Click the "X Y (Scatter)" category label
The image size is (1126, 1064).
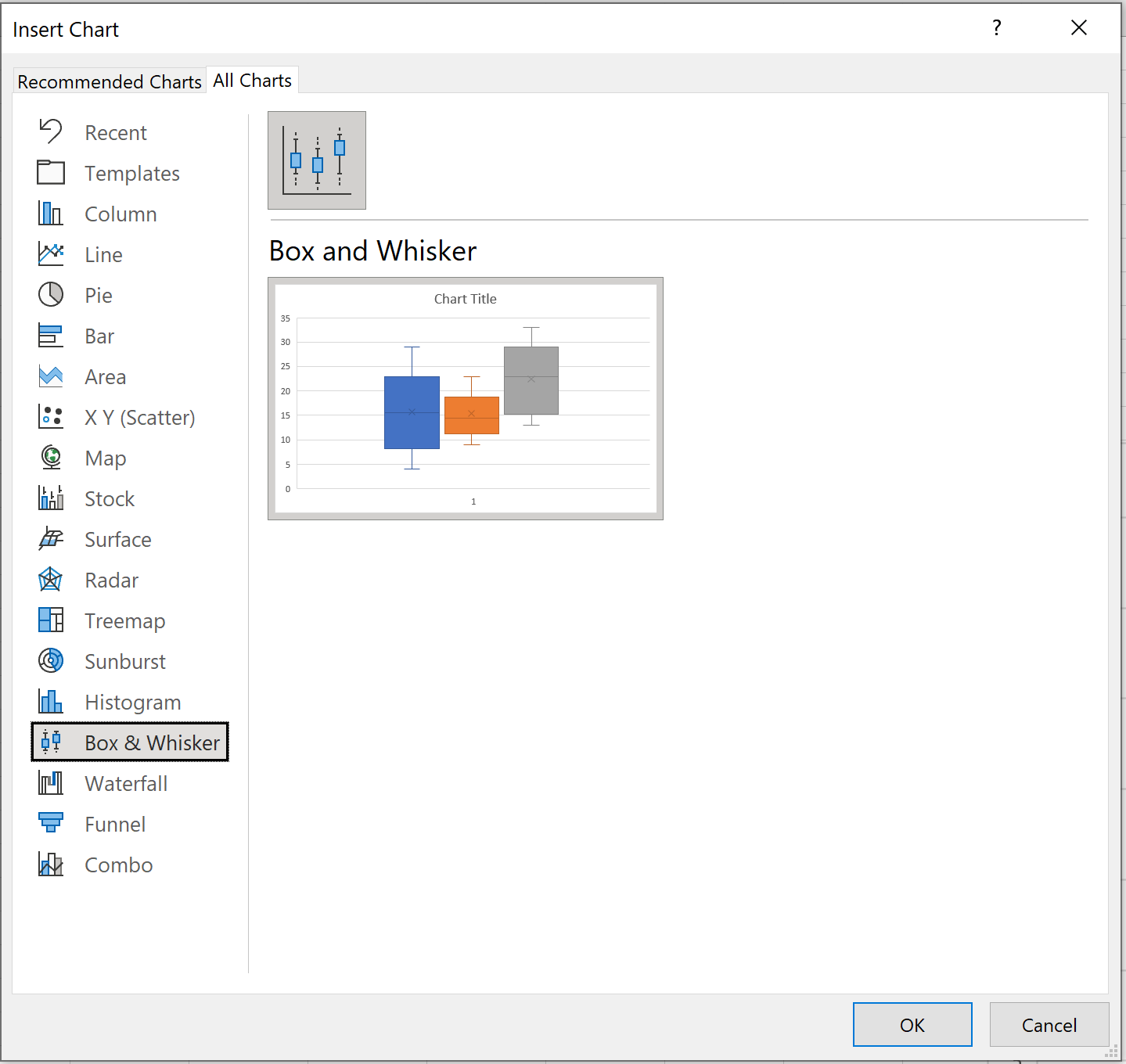pyautogui.click(x=140, y=418)
